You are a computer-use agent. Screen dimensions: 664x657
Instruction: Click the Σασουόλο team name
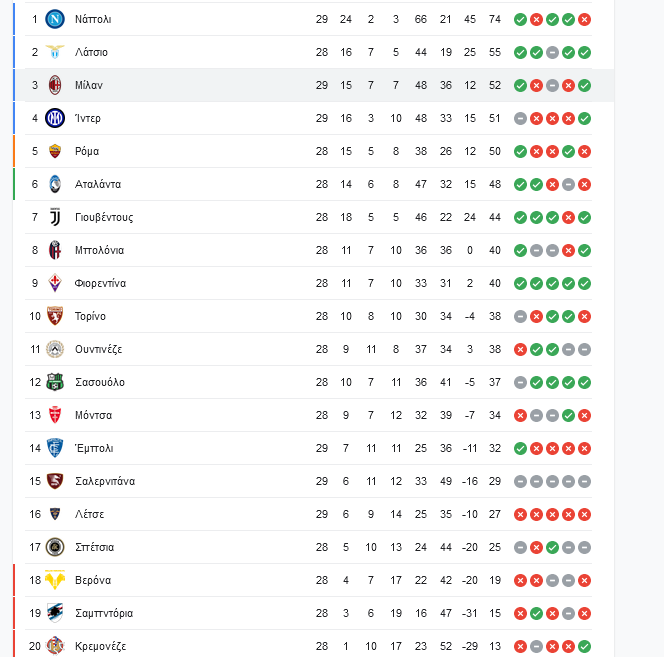click(x=100, y=382)
